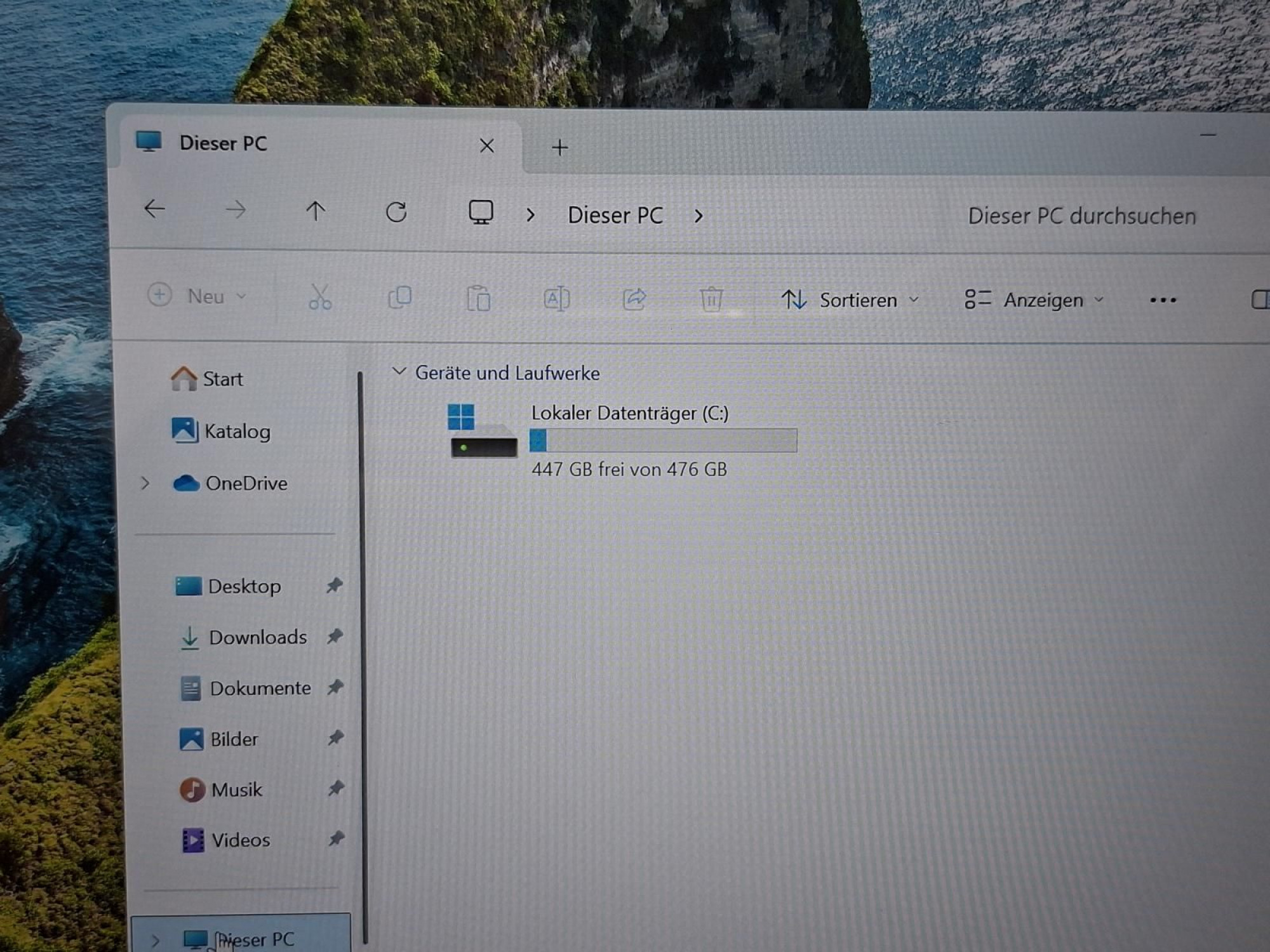
Task: Unpin Bilder via its pin icon
Action: [x=335, y=737]
